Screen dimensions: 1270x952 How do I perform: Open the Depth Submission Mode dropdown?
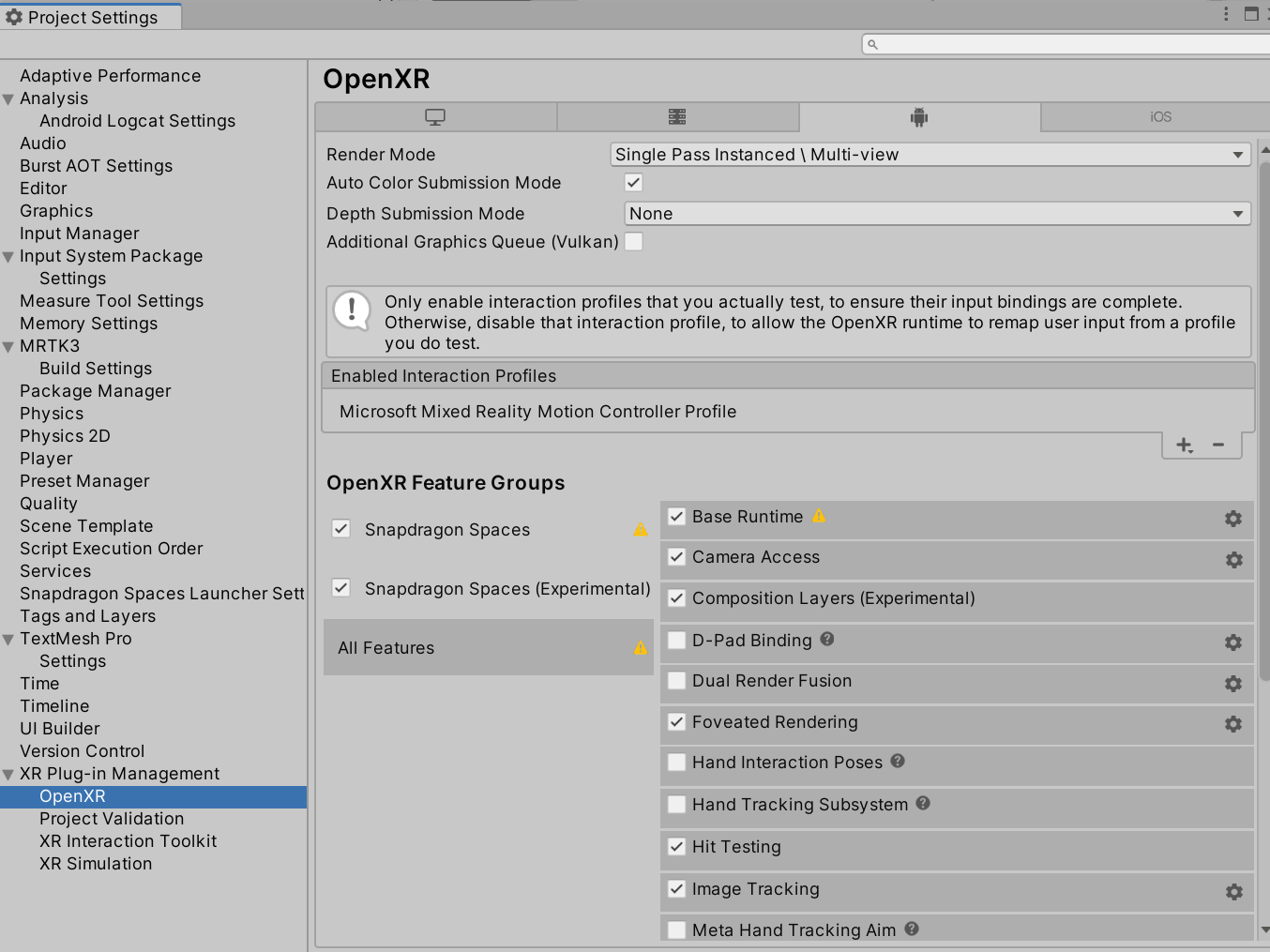coord(937,214)
